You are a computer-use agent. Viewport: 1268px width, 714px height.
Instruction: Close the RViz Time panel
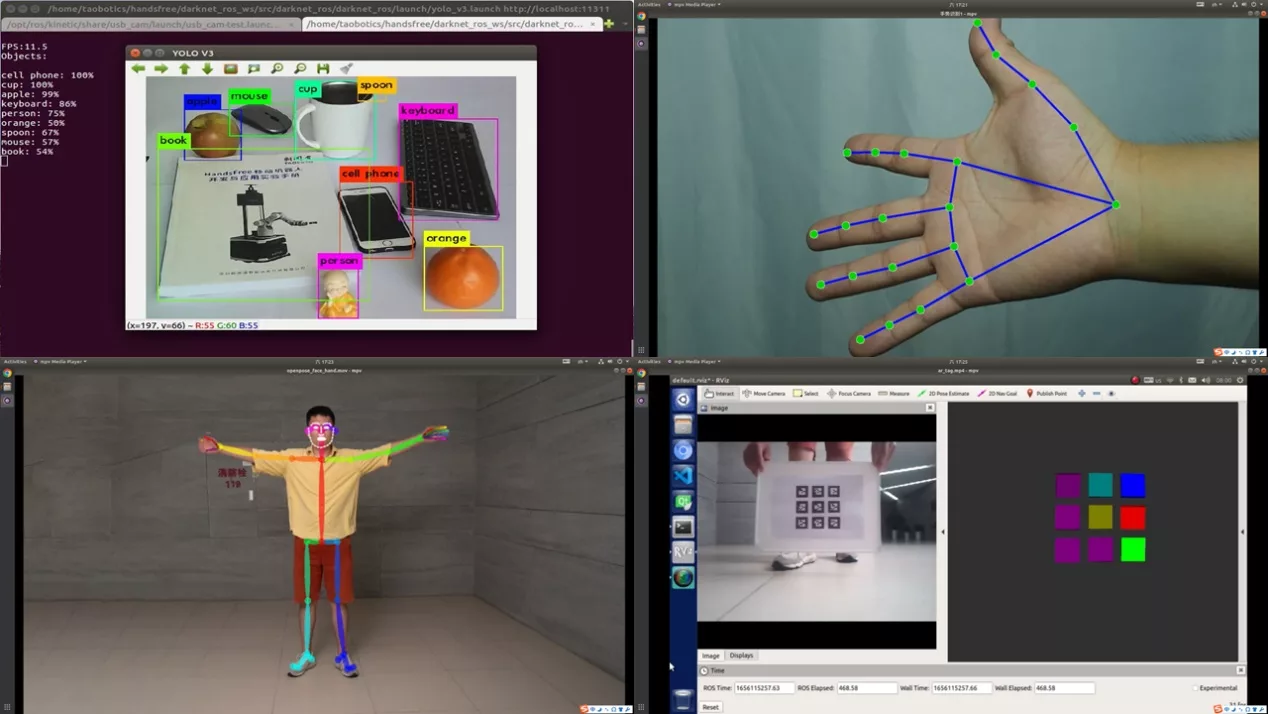point(1241,670)
